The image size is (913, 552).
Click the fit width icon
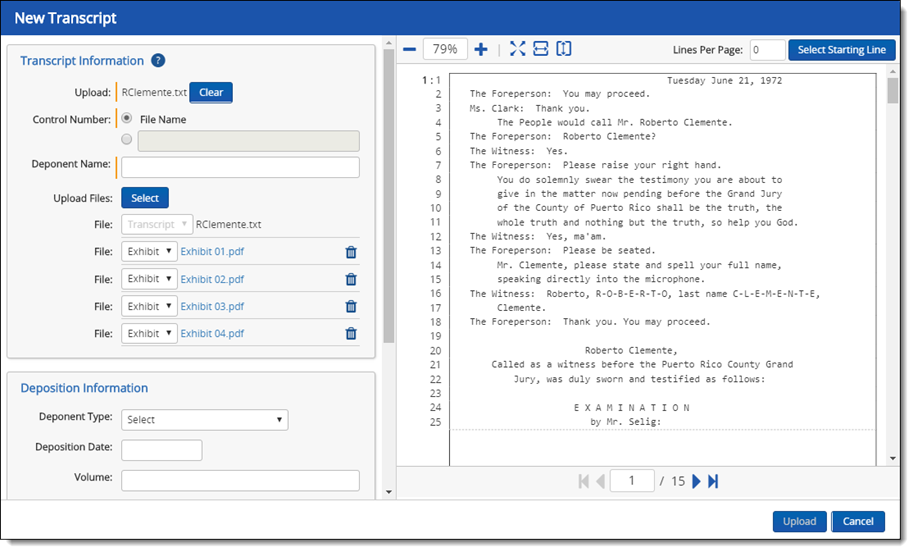coord(541,50)
